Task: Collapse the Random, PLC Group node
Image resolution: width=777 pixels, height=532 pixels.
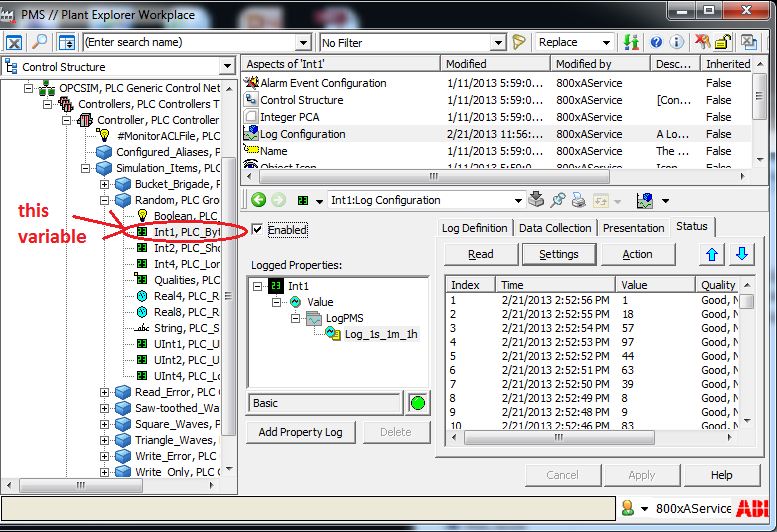Action: coord(104,200)
